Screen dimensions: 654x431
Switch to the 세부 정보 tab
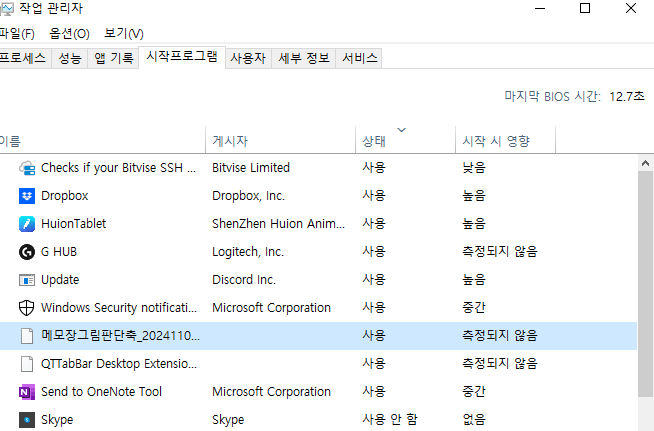304,58
